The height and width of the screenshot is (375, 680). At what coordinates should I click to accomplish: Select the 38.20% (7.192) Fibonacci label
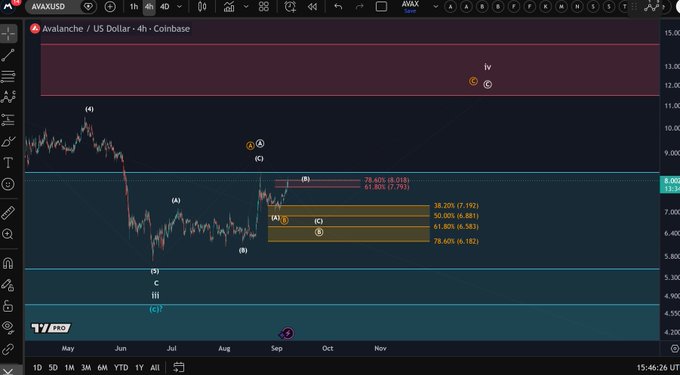456,206
